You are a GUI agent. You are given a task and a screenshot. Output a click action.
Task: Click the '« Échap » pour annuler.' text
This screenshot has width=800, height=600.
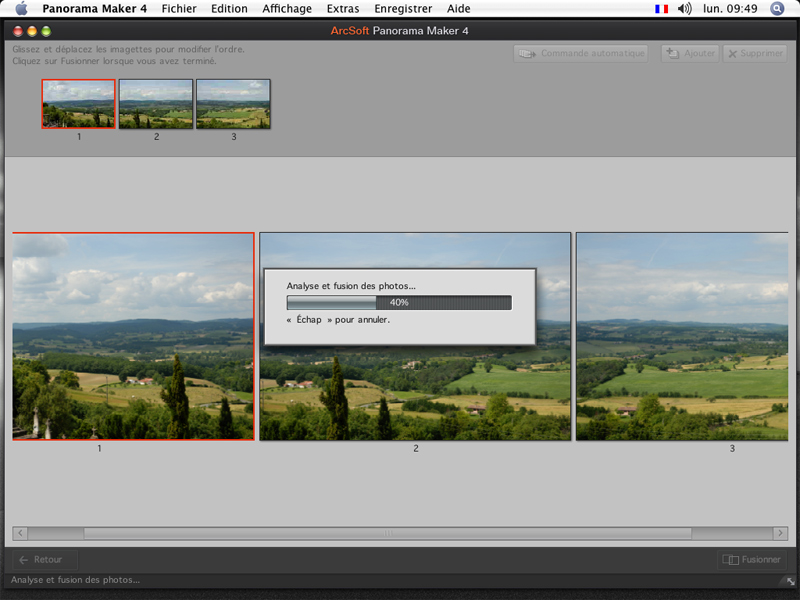(x=338, y=320)
